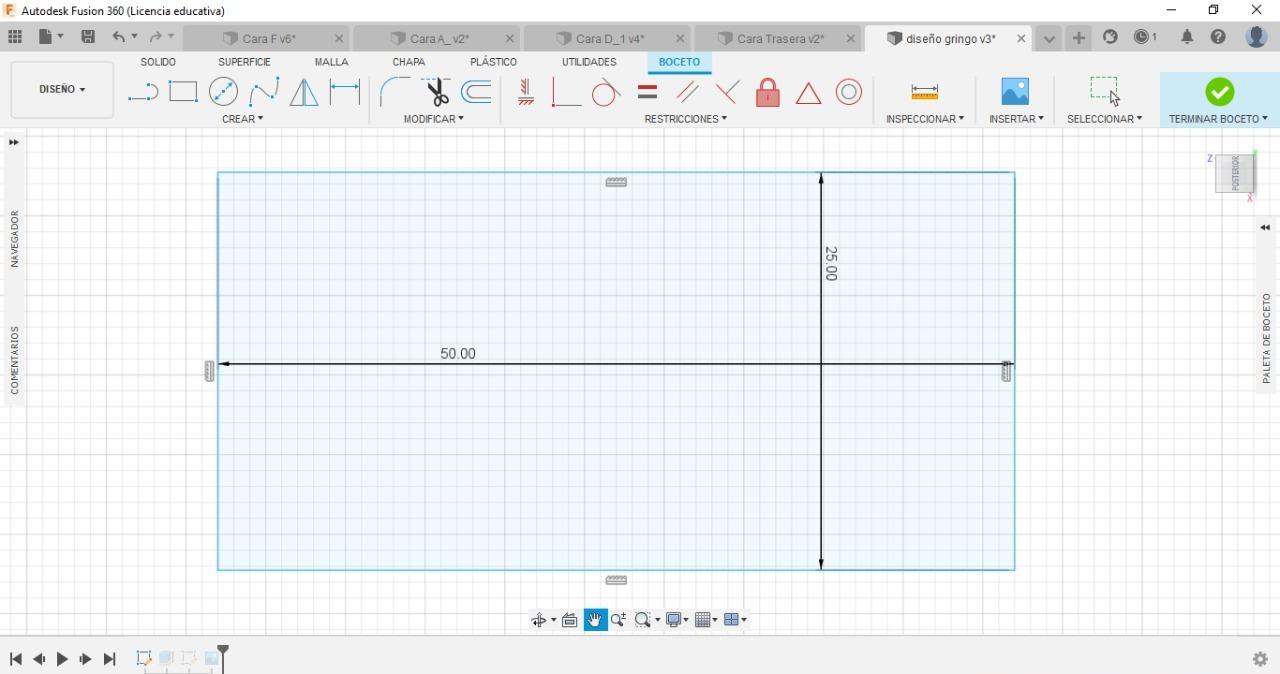Expand the INSPECCIONAR dropdown
The width and height of the screenshot is (1280, 674).
(925, 119)
